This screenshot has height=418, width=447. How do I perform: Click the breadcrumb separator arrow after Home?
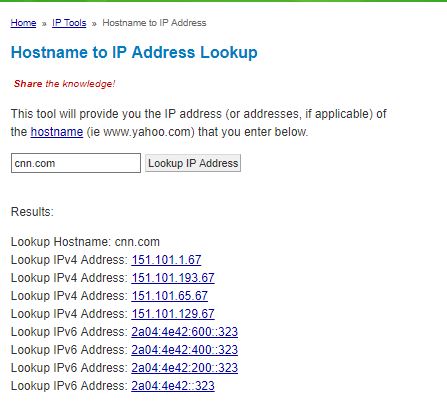44,24
